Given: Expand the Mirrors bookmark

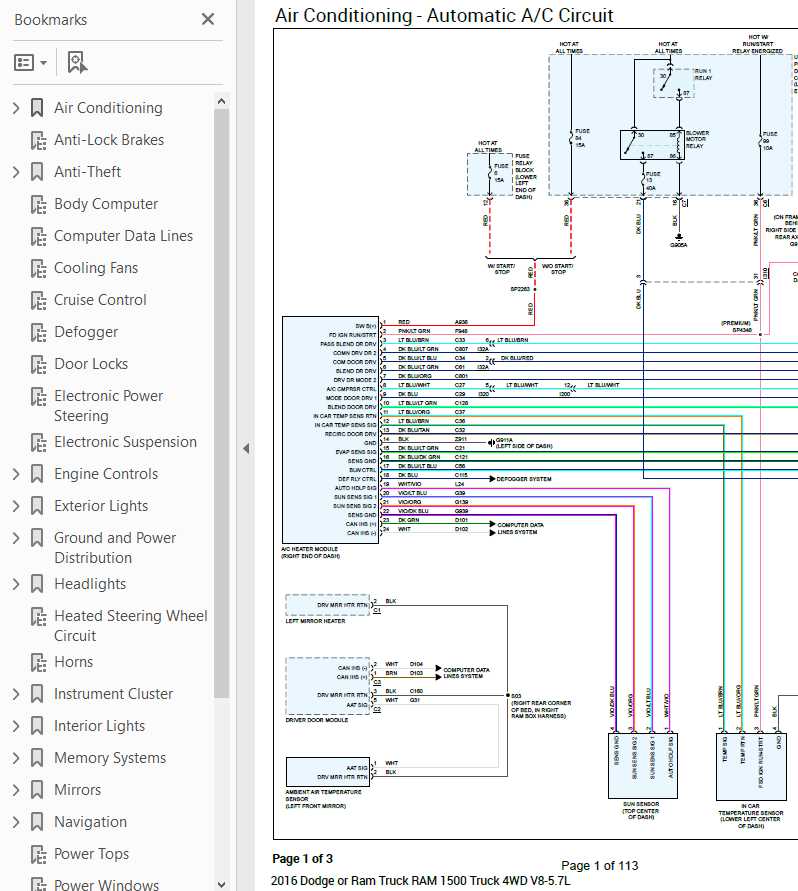Looking at the screenshot, I should [x=16, y=790].
